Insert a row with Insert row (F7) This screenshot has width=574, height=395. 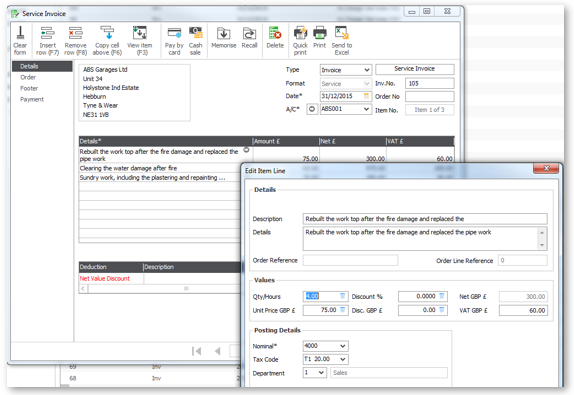point(48,40)
